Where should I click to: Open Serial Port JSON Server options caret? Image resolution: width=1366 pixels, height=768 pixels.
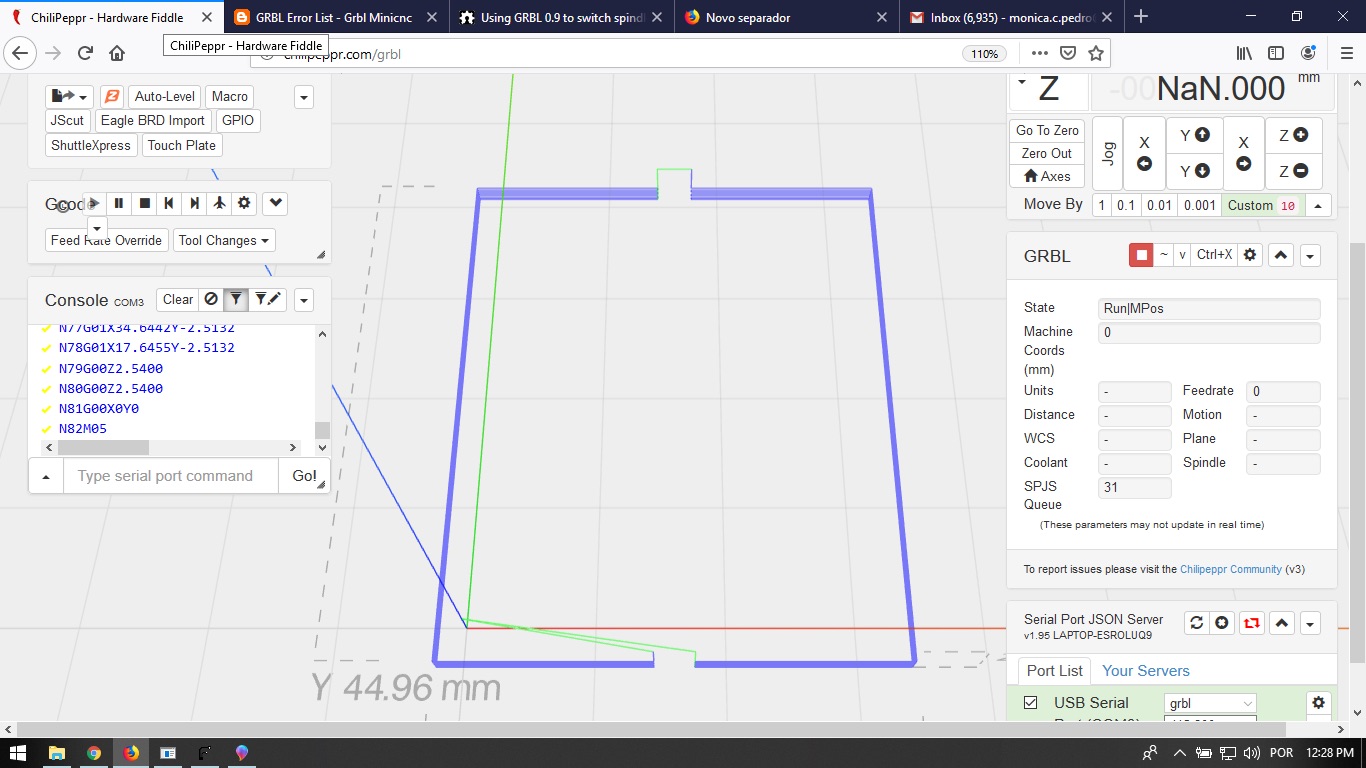click(x=1310, y=624)
